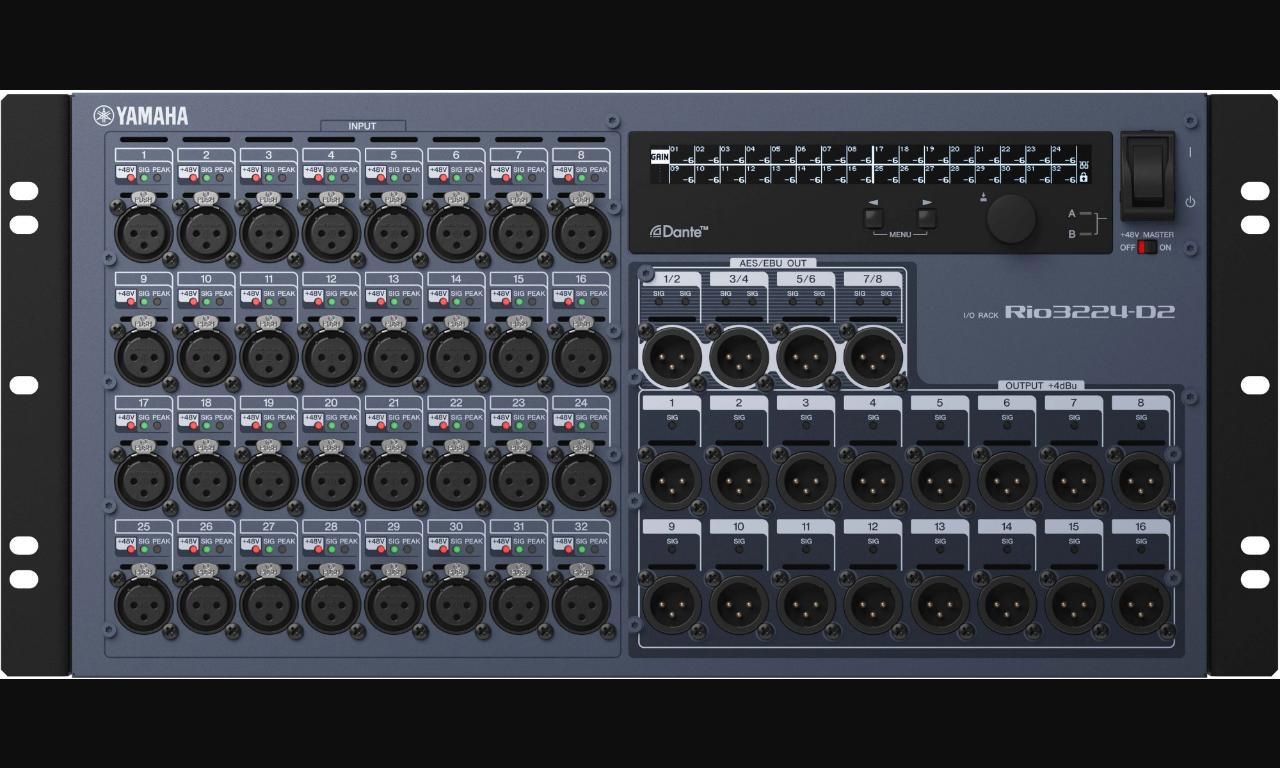Click the AES/EBU OUT section label
The width and height of the screenshot is (1280, 768).
pos(773,263)
